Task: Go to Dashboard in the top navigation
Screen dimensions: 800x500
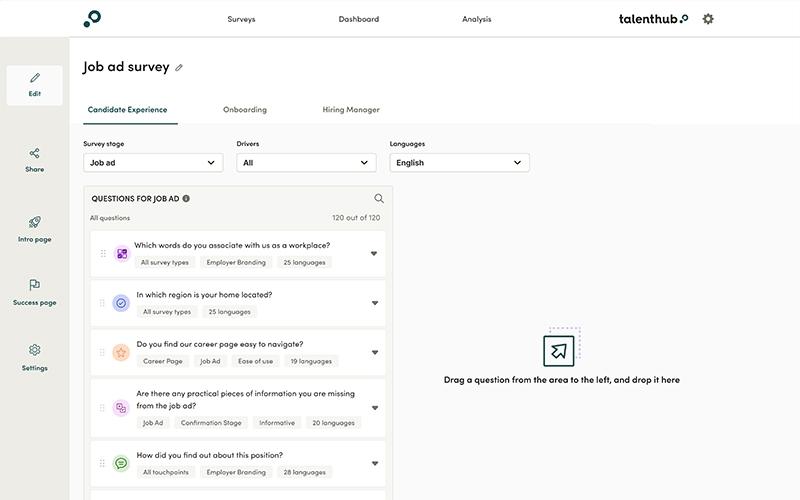Action: coord(359,19)
